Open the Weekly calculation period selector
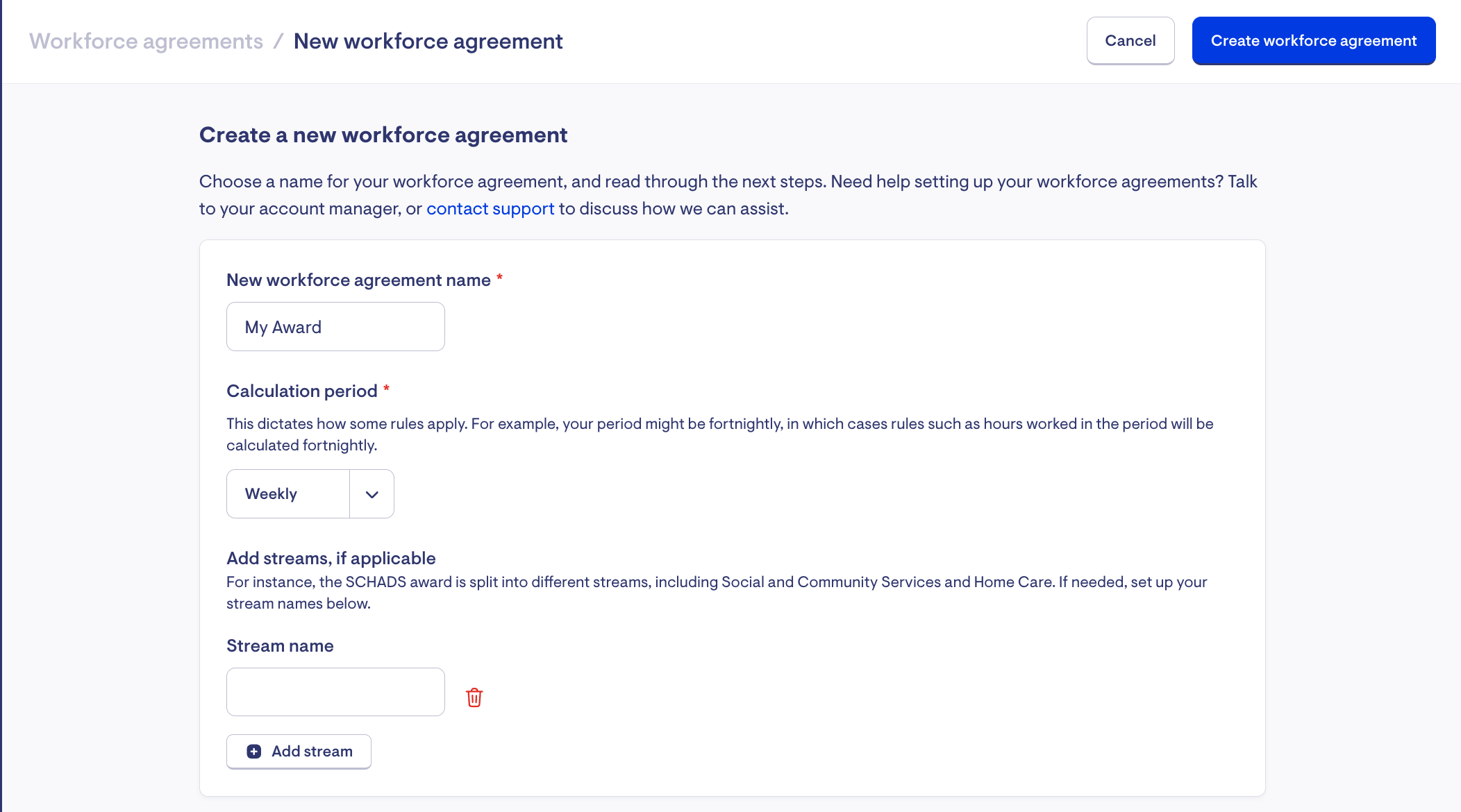The width and height of the screenshot is (1461, 812). tap(310, 494)
